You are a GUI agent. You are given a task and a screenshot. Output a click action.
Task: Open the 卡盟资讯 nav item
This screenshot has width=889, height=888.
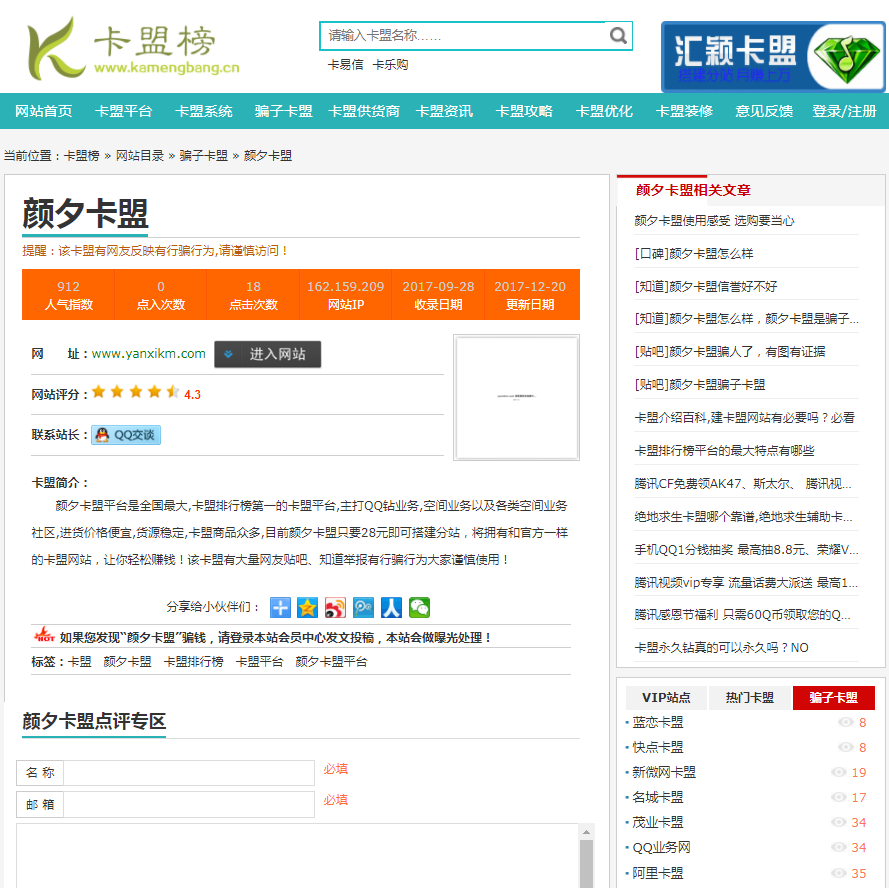click(444, 111)
